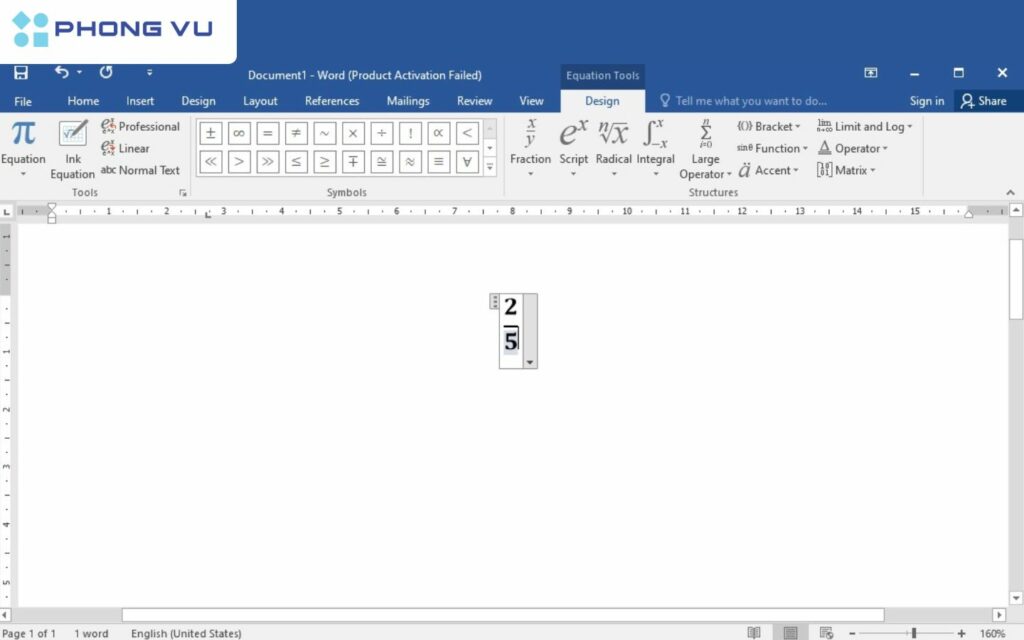This screenshot has width=1024, height=640.
Task: Expand the Limit and Log dropdown
Action: (864, 127)
